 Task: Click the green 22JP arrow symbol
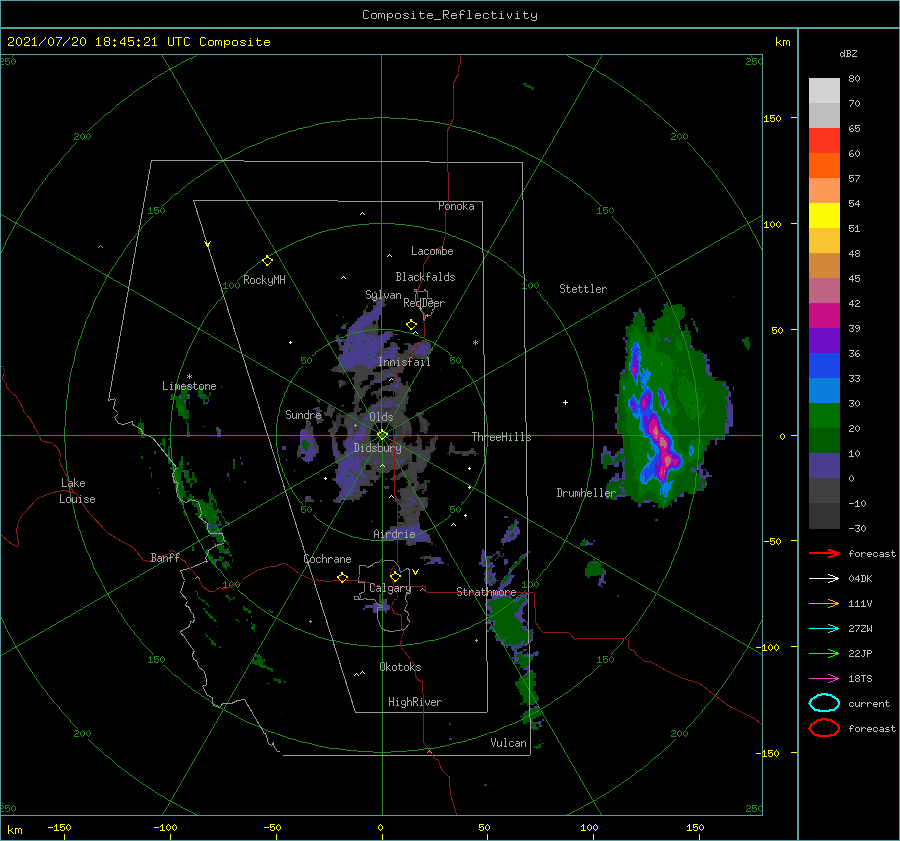coord(824,653)
